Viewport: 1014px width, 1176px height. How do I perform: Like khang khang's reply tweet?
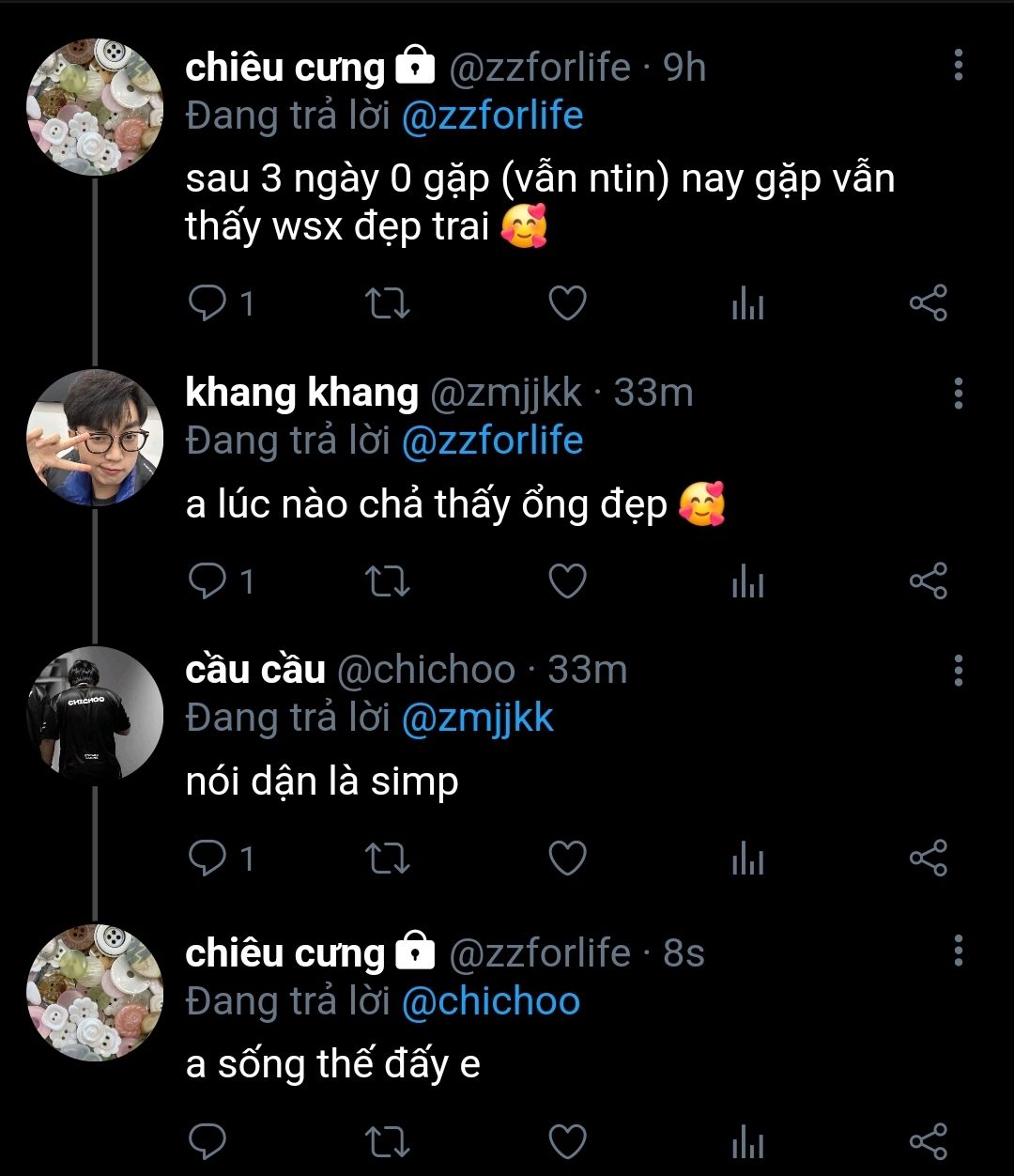tap(567, 581)
